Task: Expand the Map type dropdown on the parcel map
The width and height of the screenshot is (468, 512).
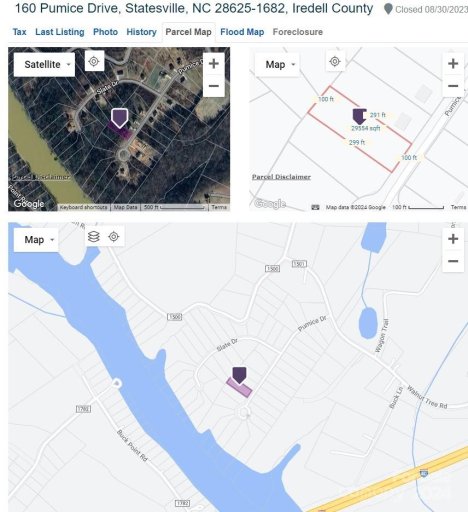Action: coord(277,64)
